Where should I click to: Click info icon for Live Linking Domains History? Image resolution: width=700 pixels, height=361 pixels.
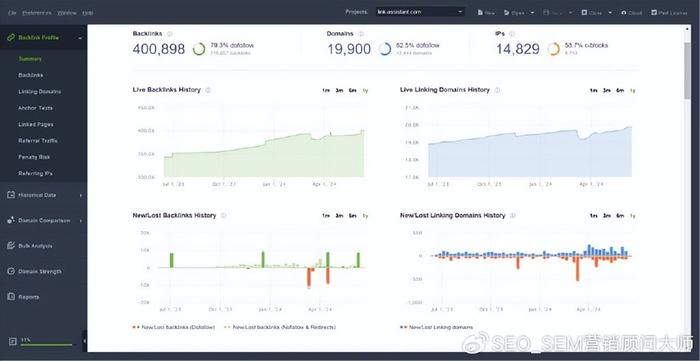click(497, 90)
